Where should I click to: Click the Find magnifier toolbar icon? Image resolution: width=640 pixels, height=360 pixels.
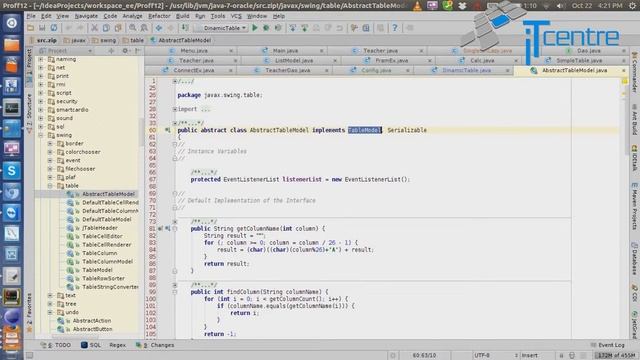coord(133,28)
